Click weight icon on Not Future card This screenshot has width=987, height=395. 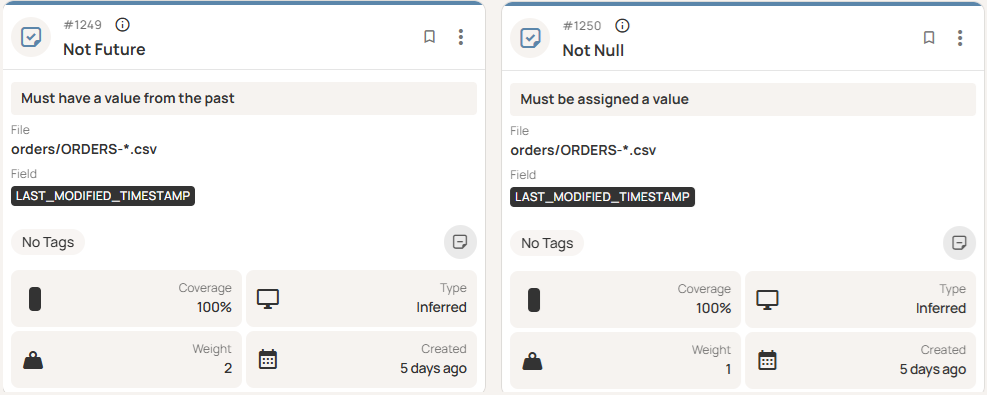click(x=33, y=360)
